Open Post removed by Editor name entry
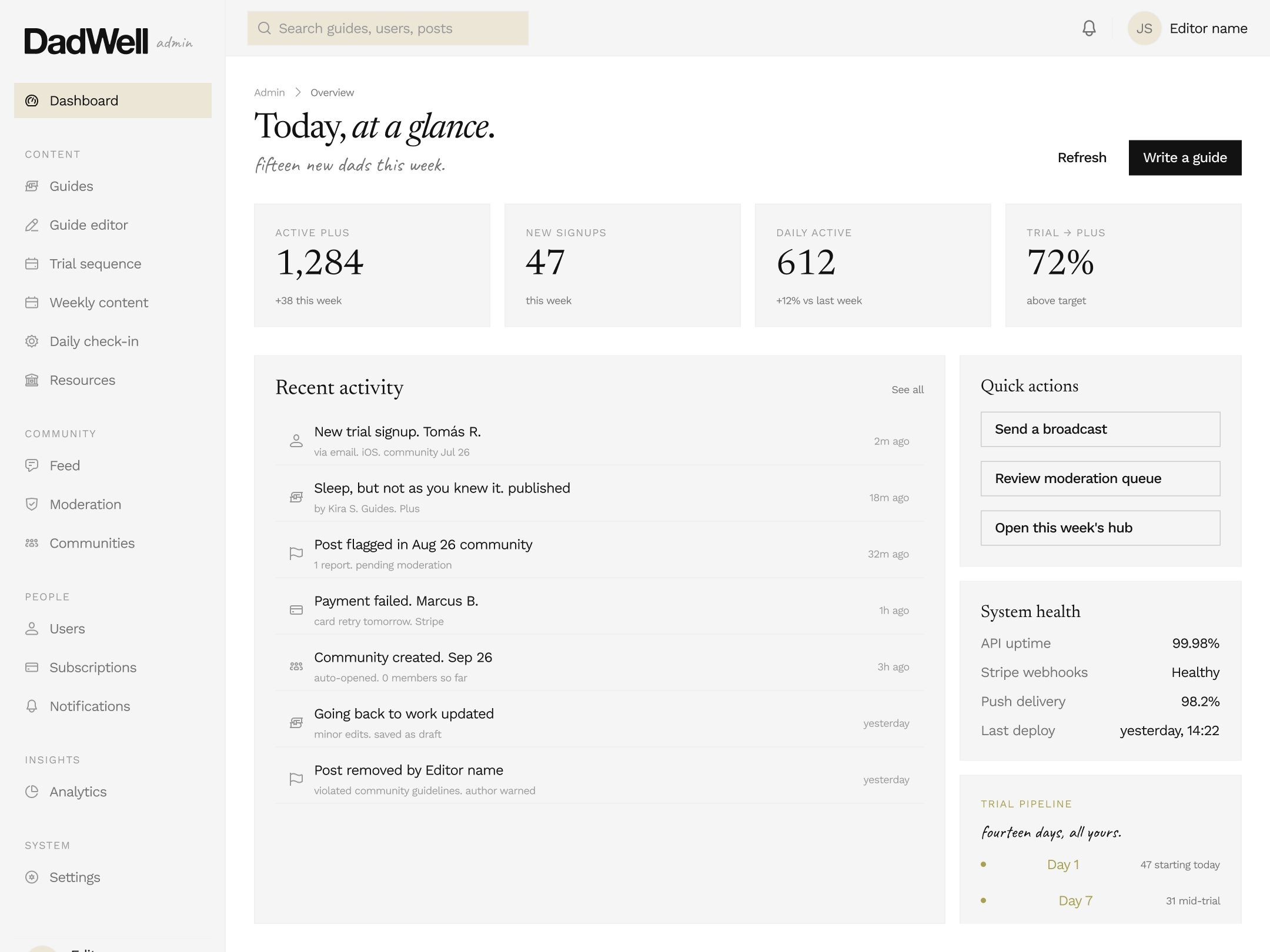The image size is (1270, 952). click(600, 779)
